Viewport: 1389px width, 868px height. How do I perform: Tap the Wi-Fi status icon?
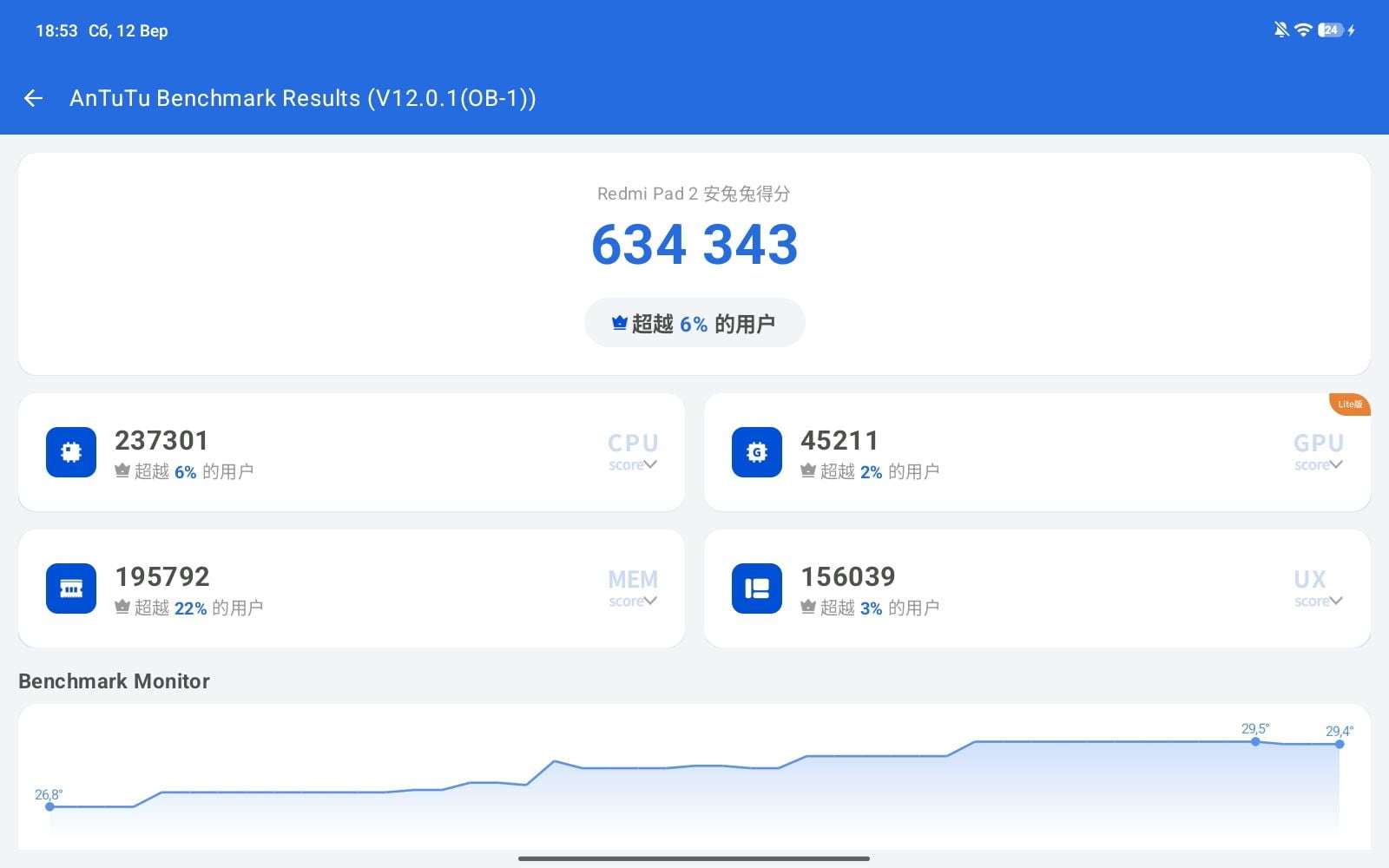(x=1303, y=30)
